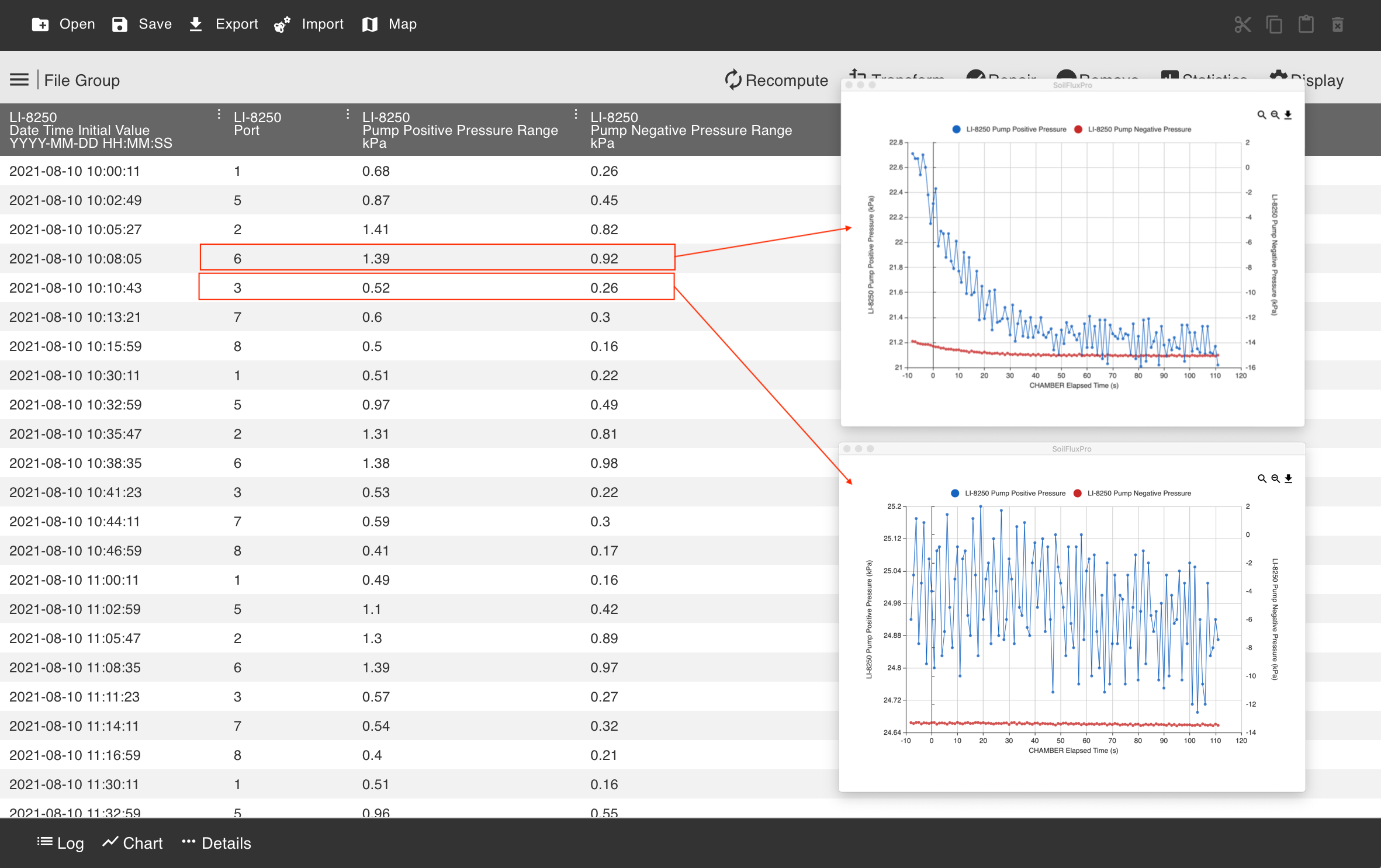Click the 0.16 value in the 10:15:59 row

tap(604, 346)
